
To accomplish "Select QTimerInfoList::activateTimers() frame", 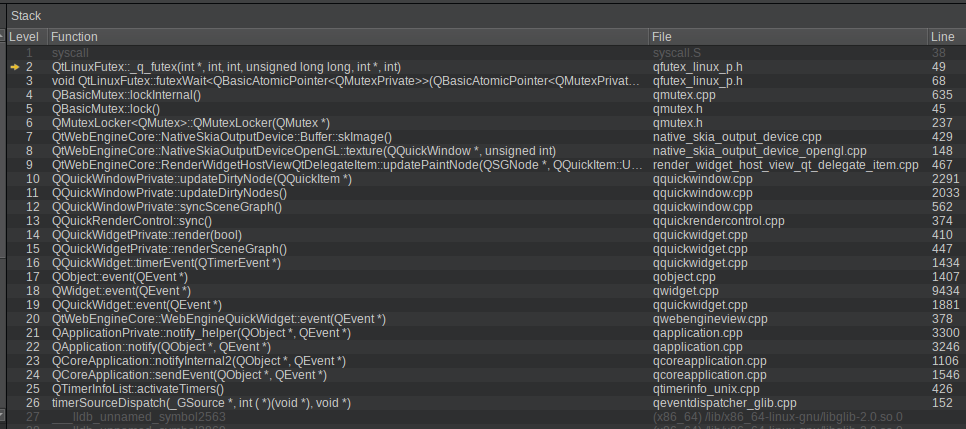I will [x=137, y=389].
